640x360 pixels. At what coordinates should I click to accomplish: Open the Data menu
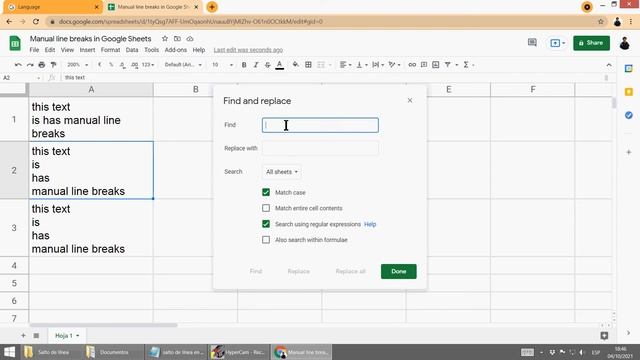(x=132, y=50)
